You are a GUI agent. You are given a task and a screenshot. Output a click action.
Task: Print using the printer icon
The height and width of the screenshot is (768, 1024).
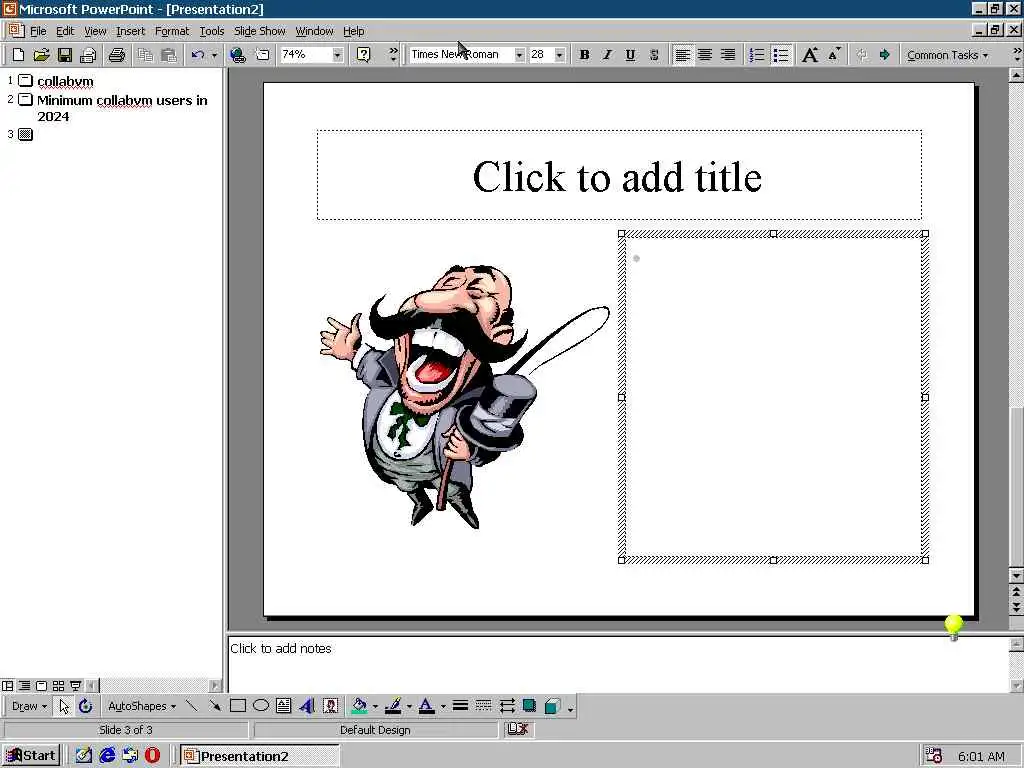(117, 55)
